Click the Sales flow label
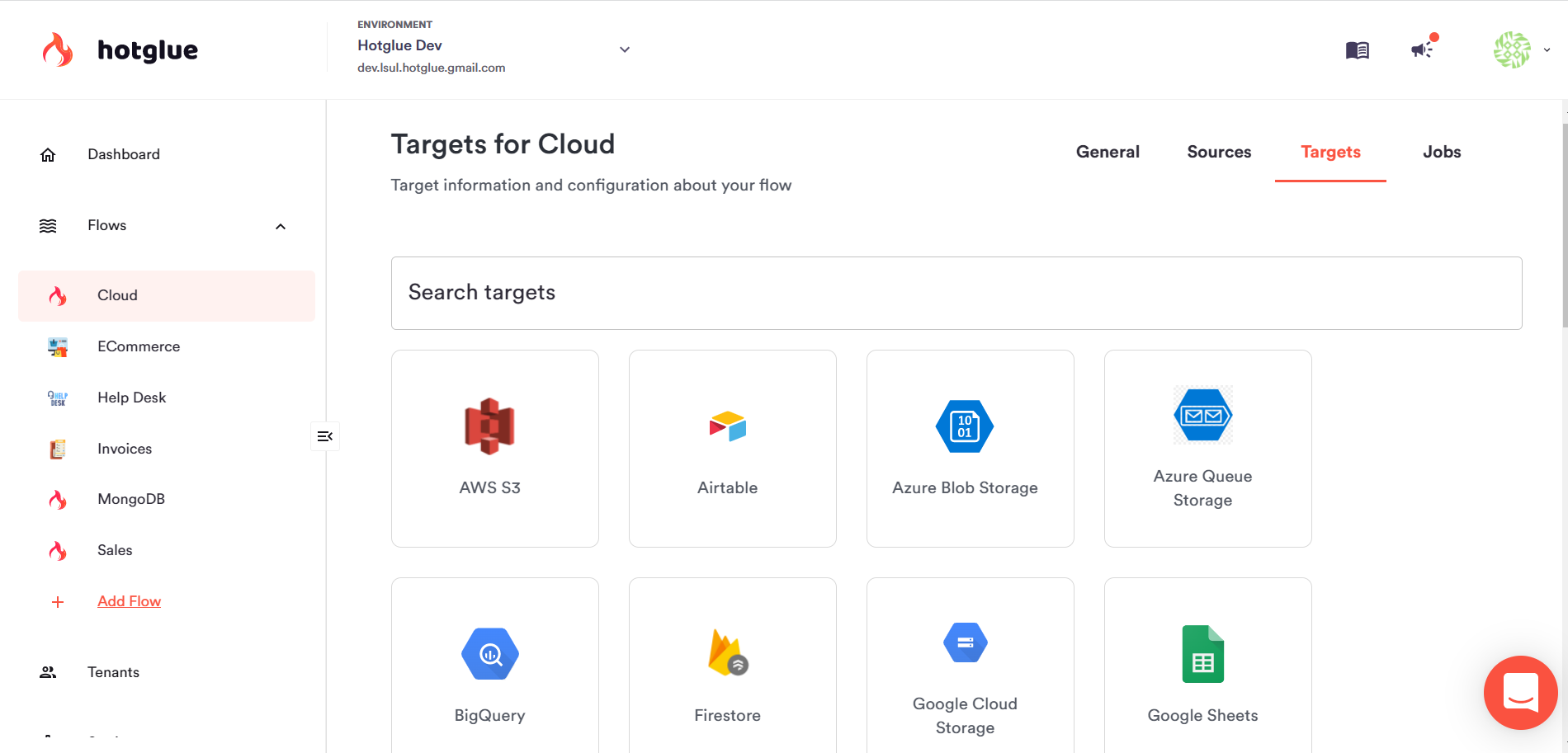1568x753 pixels. (115, 550)
